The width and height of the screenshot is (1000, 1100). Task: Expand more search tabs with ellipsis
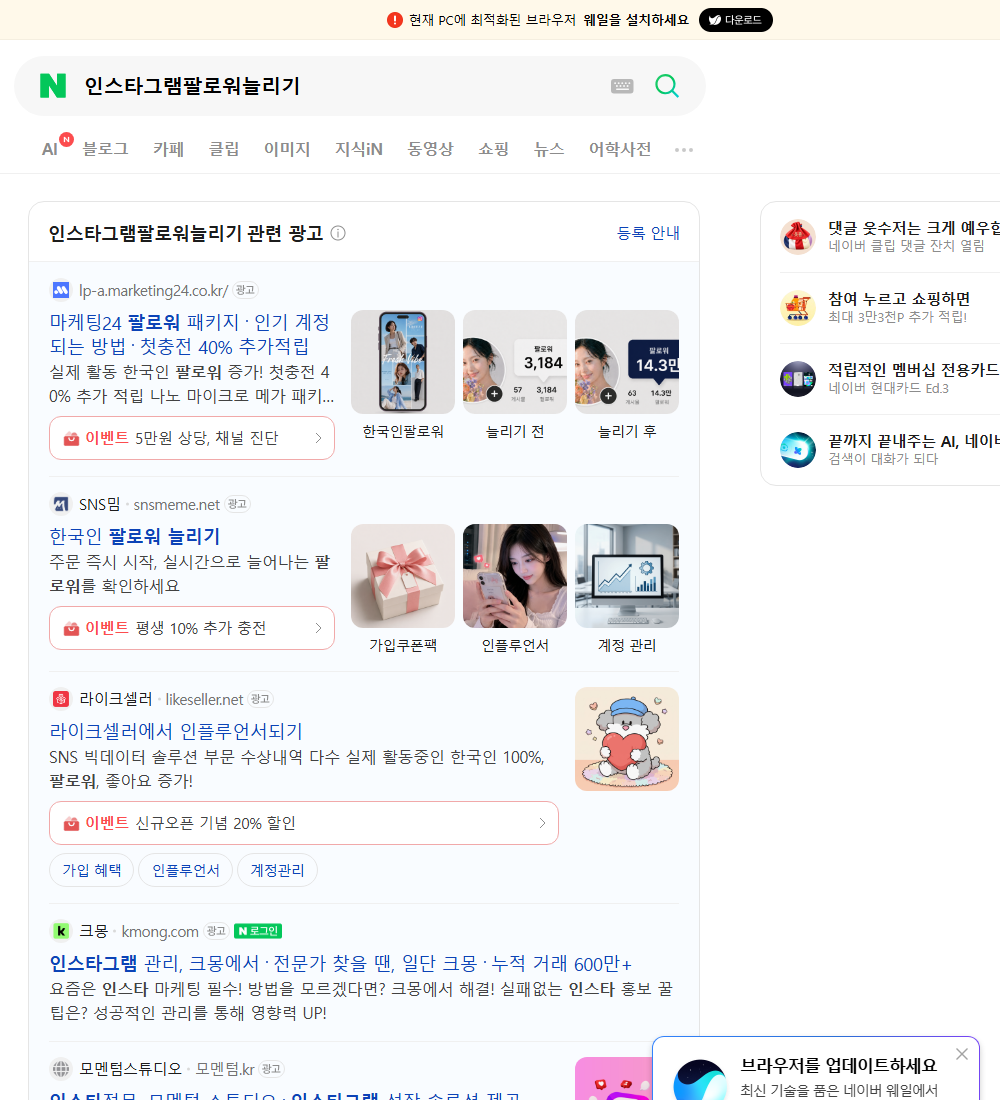[x=684, y=149]
